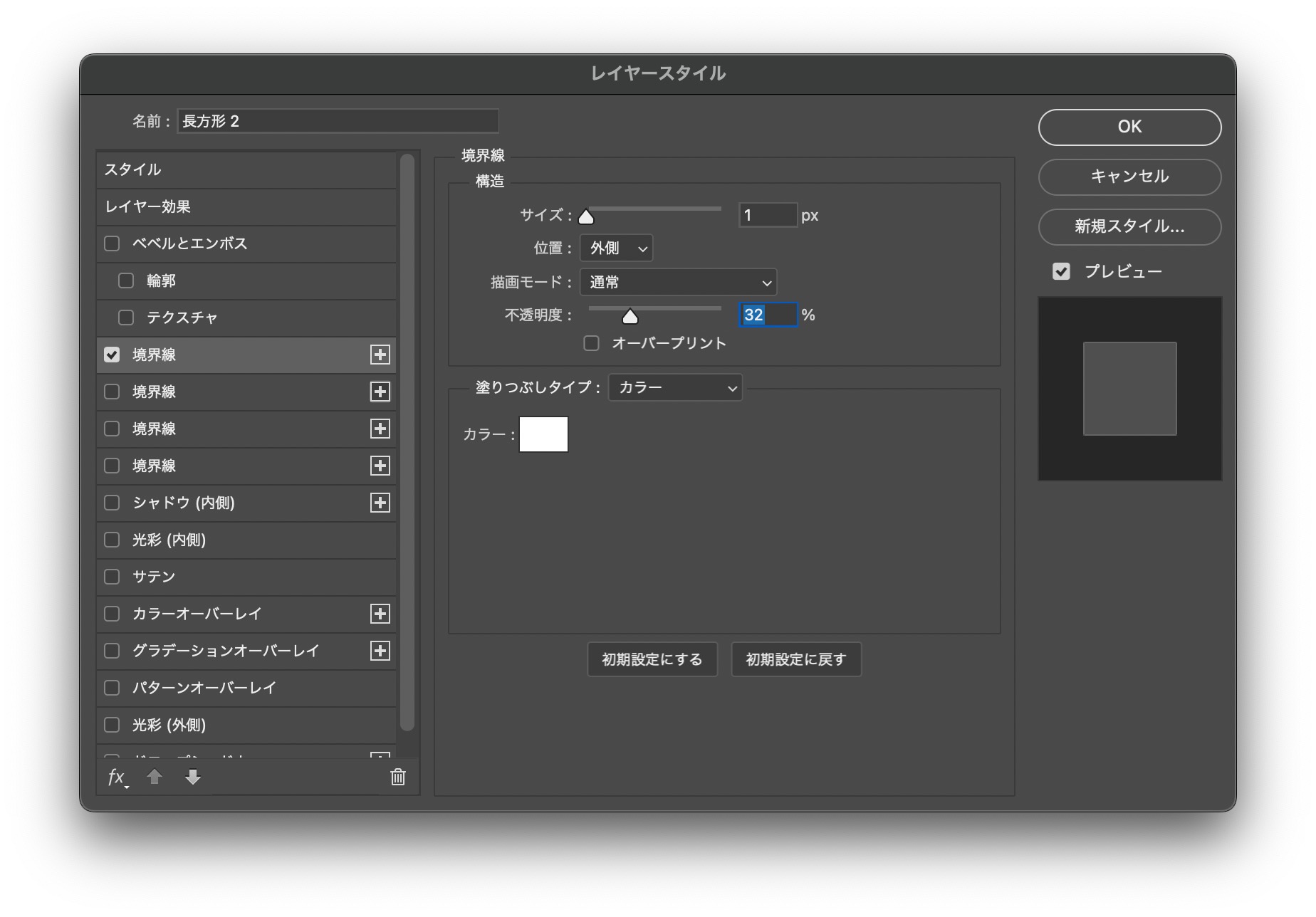Enable カラーオーバーレイ checkbox

[x=112, y=614]
